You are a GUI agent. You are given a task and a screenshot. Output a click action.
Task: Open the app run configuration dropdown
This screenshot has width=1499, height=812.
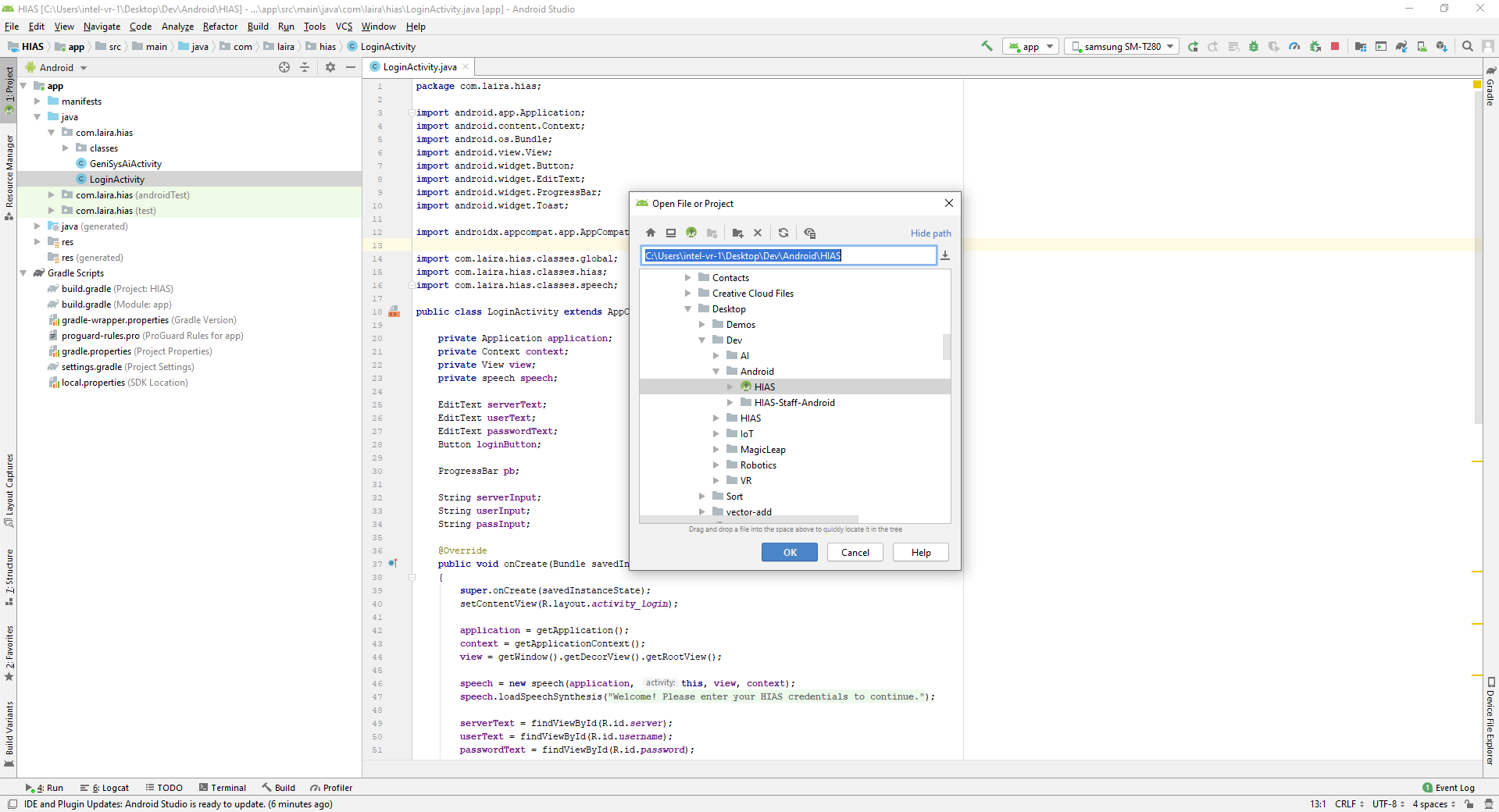tap(1030, 46)
